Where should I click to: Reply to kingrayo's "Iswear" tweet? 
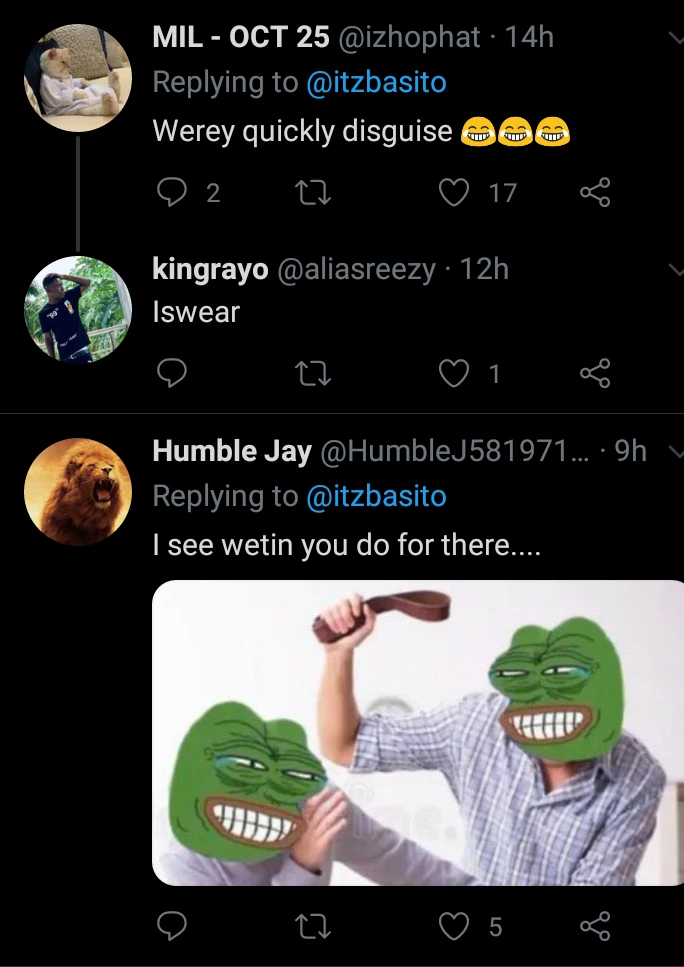click(x=172, y=373)
